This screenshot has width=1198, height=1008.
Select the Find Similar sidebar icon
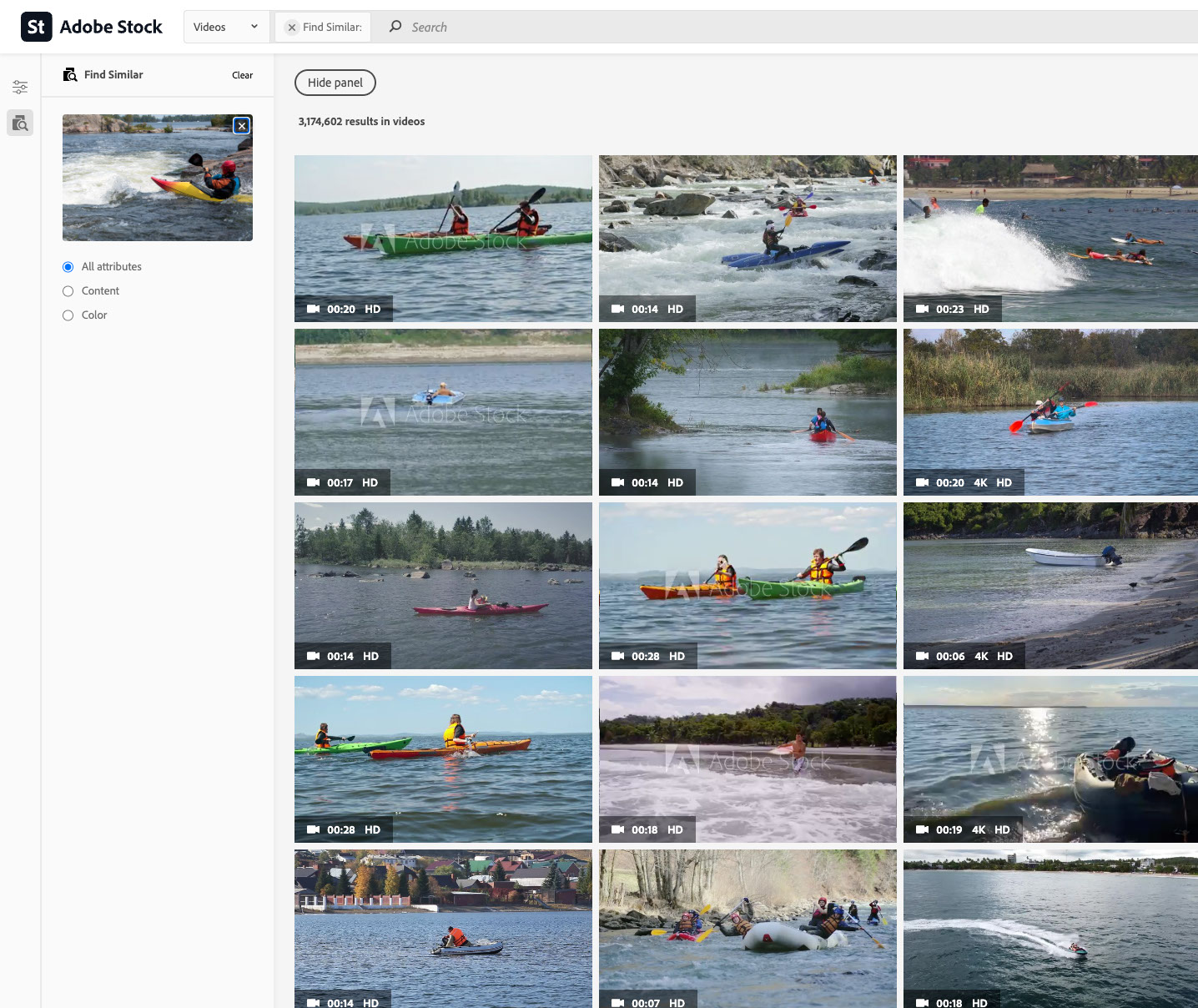click(20, 123)
